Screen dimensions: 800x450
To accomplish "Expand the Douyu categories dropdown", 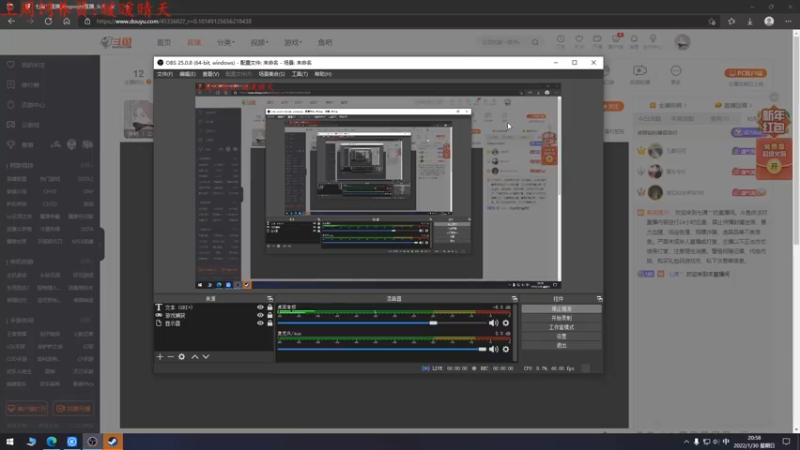I will tap(226, 42).
